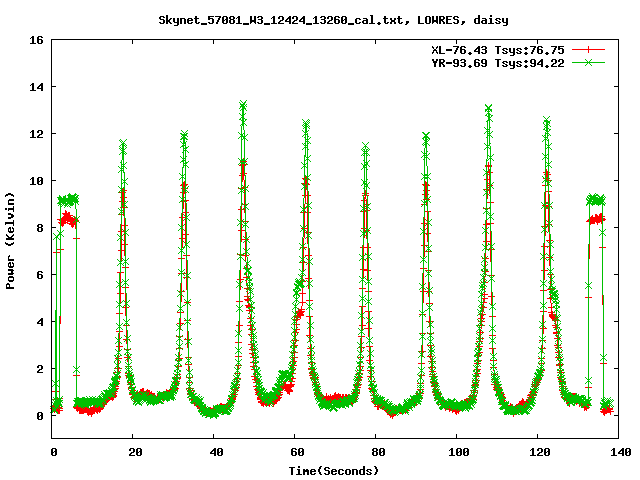Click the y-axis tick label 8
Image resolution: width=640 pixels, height=480 pixels.
coord(40,228)
